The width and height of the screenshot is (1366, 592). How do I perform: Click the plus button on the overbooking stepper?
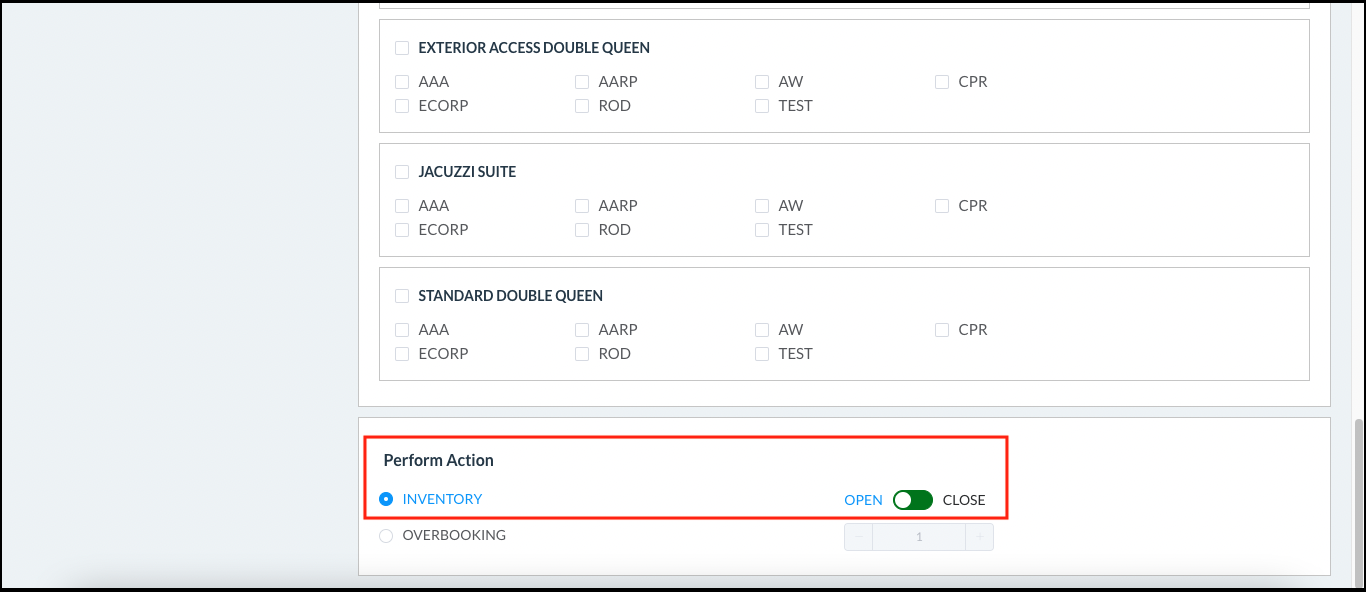click(x=980, y=536)
